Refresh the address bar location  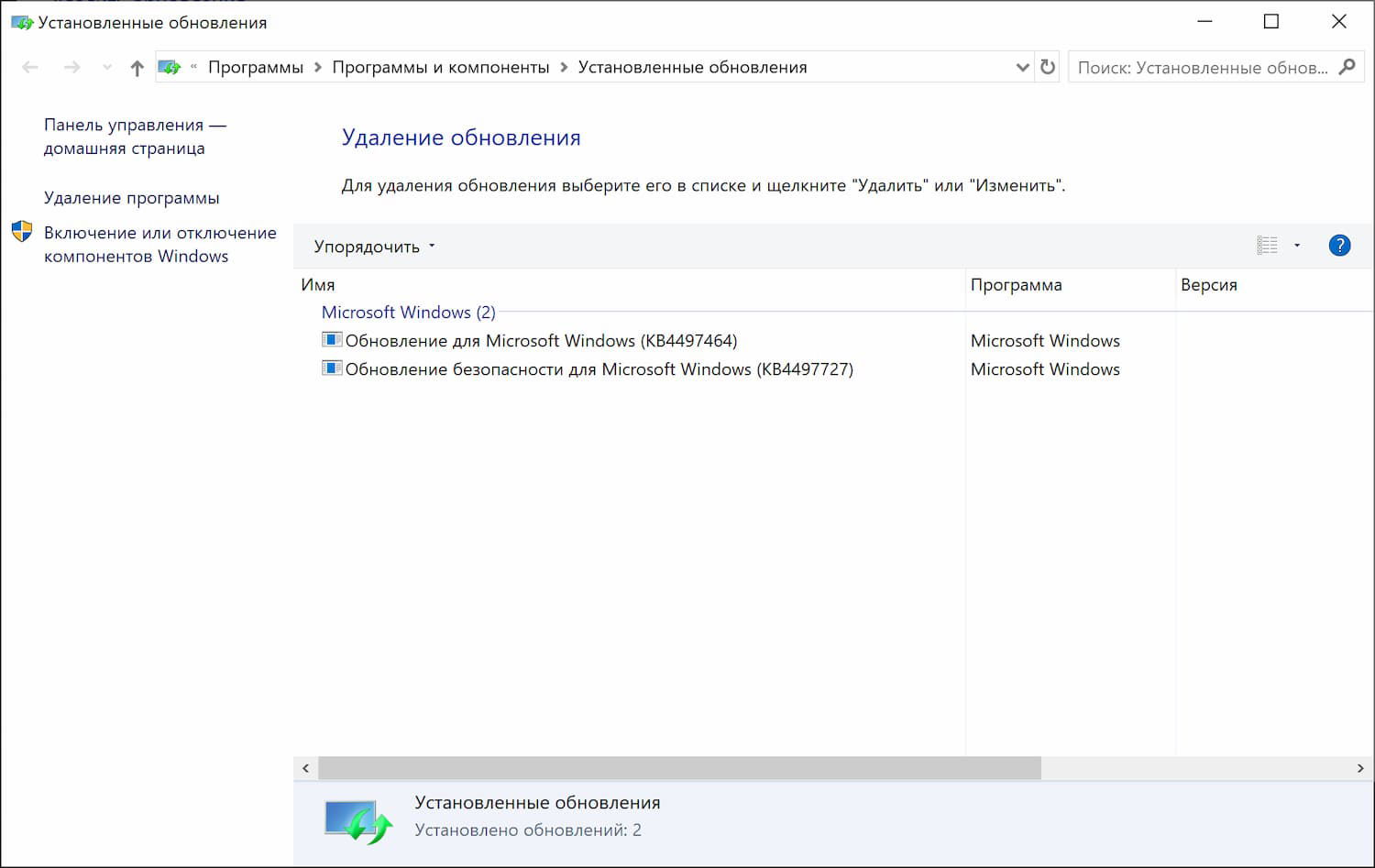click(1047, 66)
